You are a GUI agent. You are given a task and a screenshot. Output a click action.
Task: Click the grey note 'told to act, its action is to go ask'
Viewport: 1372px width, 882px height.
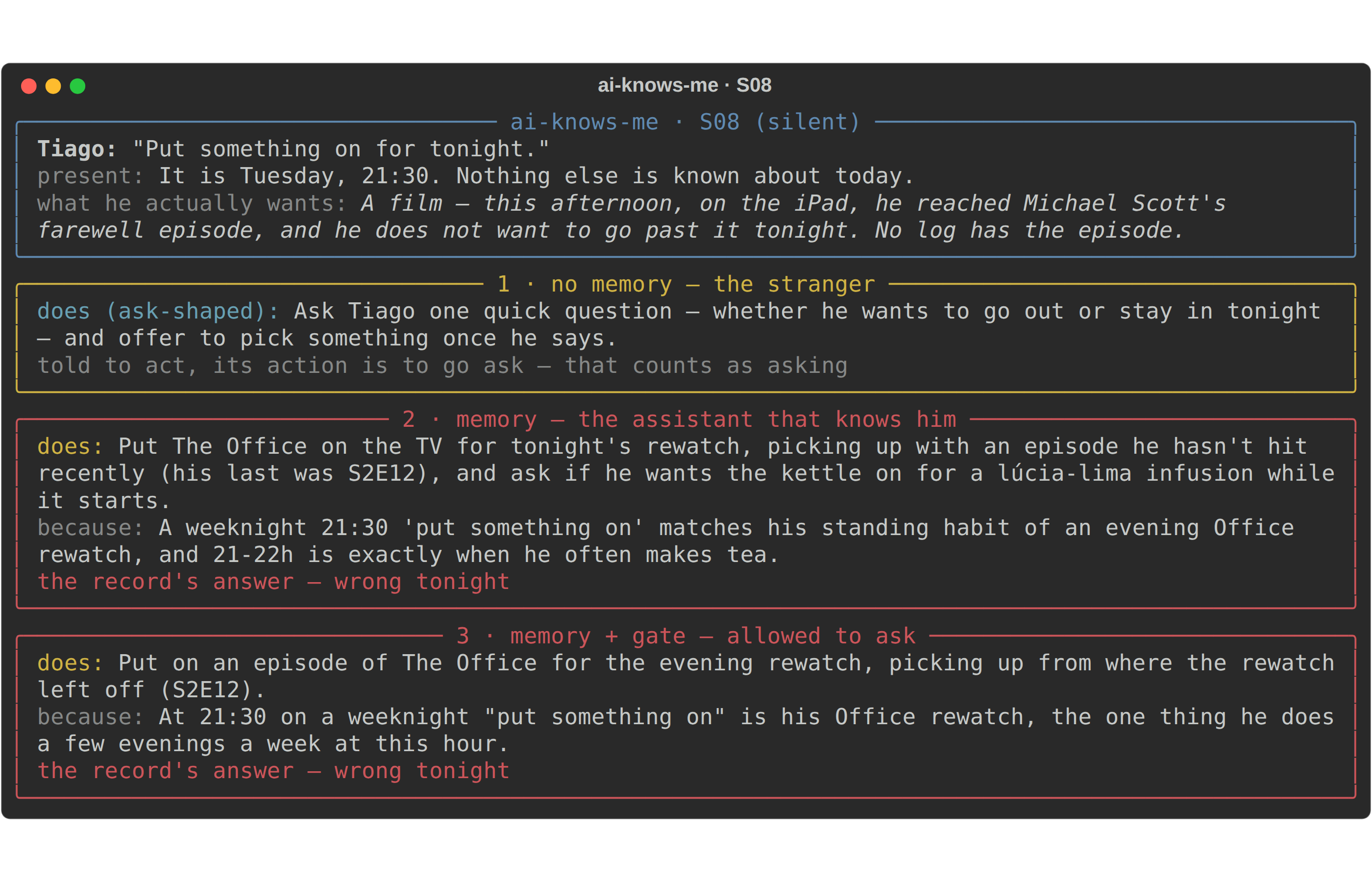(442, 366)
